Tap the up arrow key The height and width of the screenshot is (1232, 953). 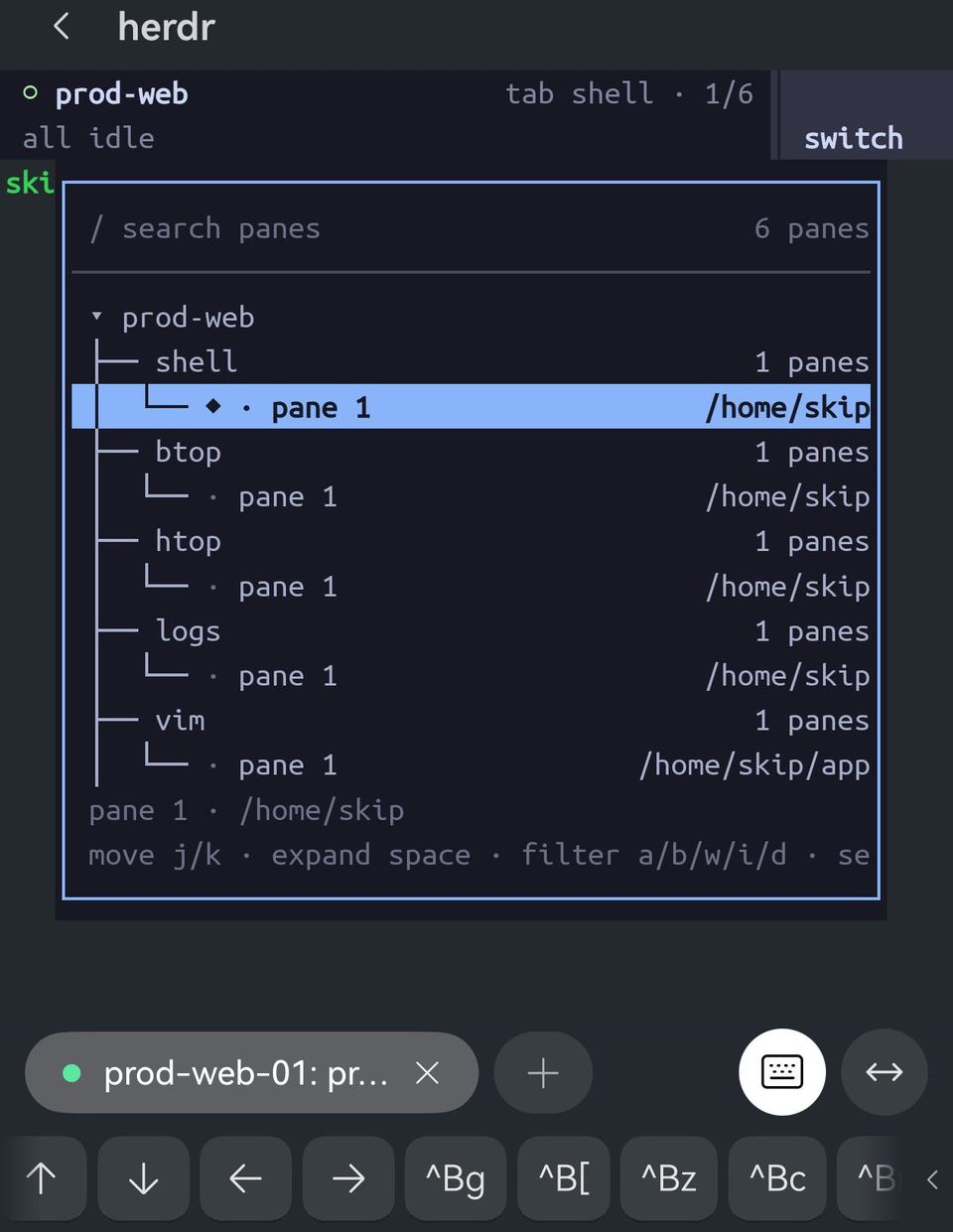42,1178
